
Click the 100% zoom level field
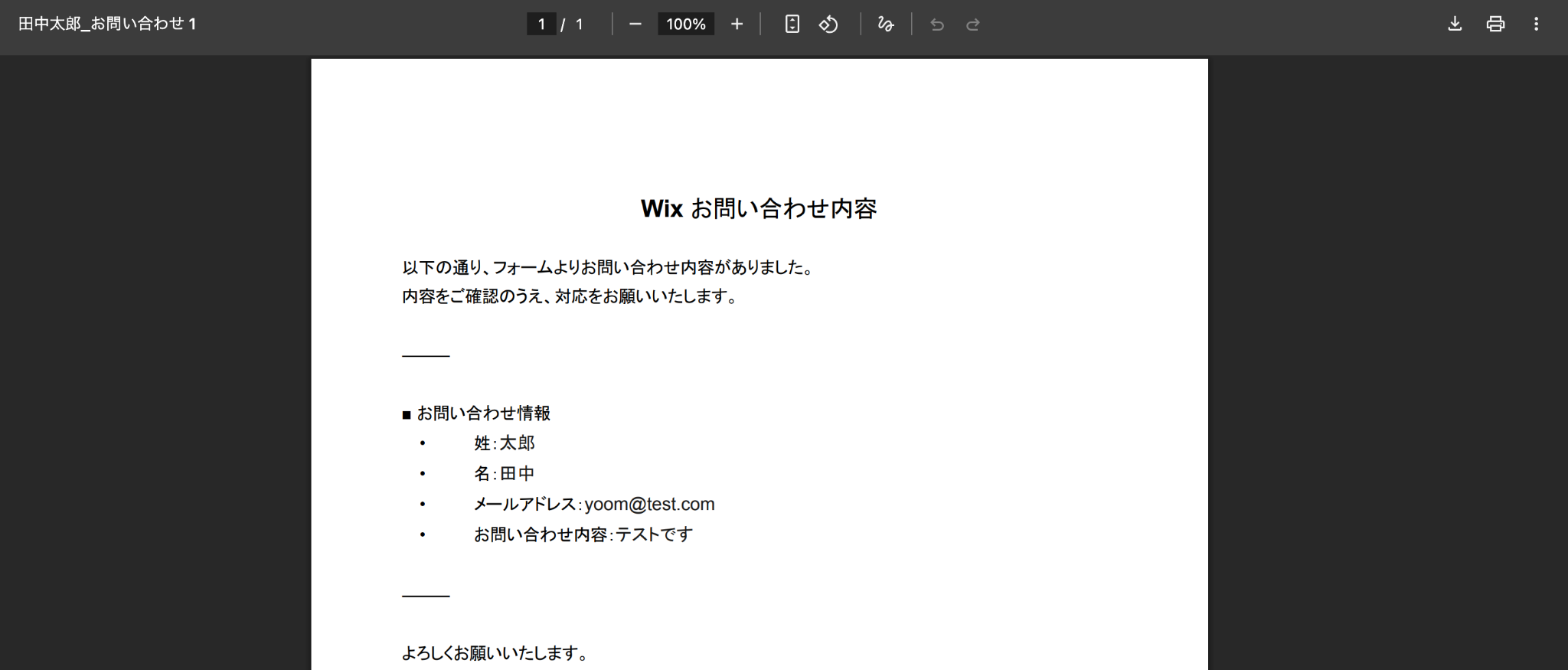click(686, 25)
